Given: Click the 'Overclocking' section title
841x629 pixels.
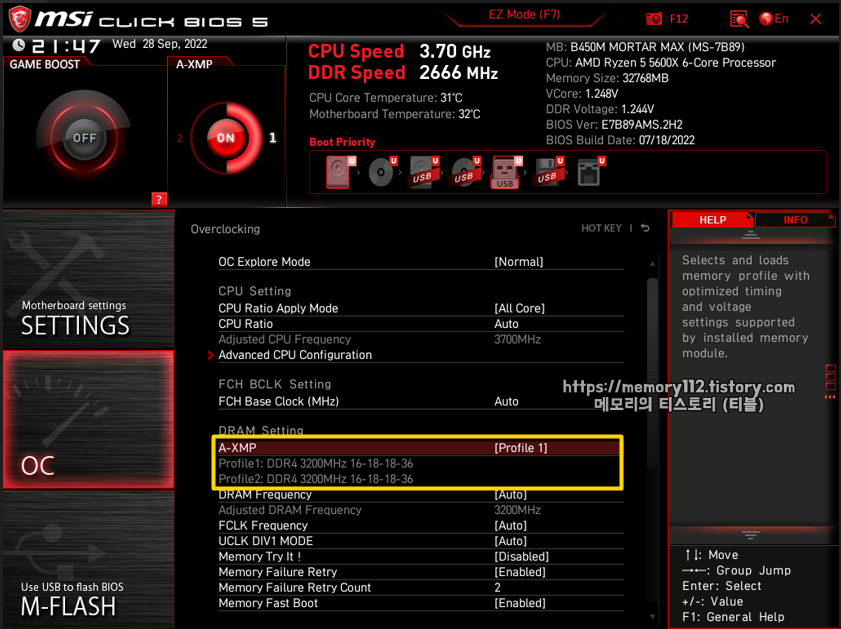Looking at the screenshot, I should [225, 229].
